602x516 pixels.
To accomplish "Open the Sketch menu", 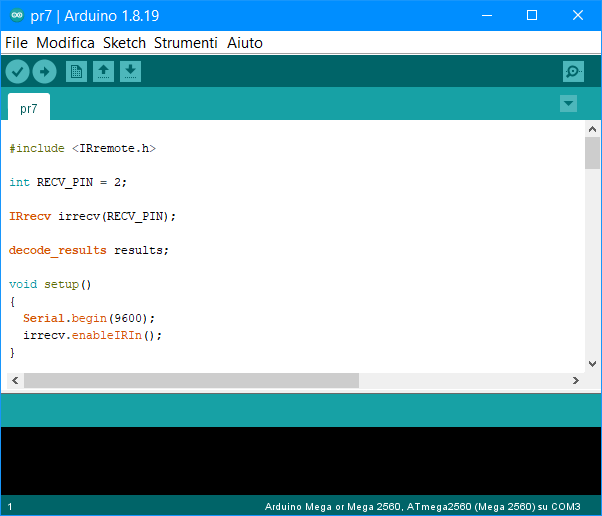I will (124, 43).
